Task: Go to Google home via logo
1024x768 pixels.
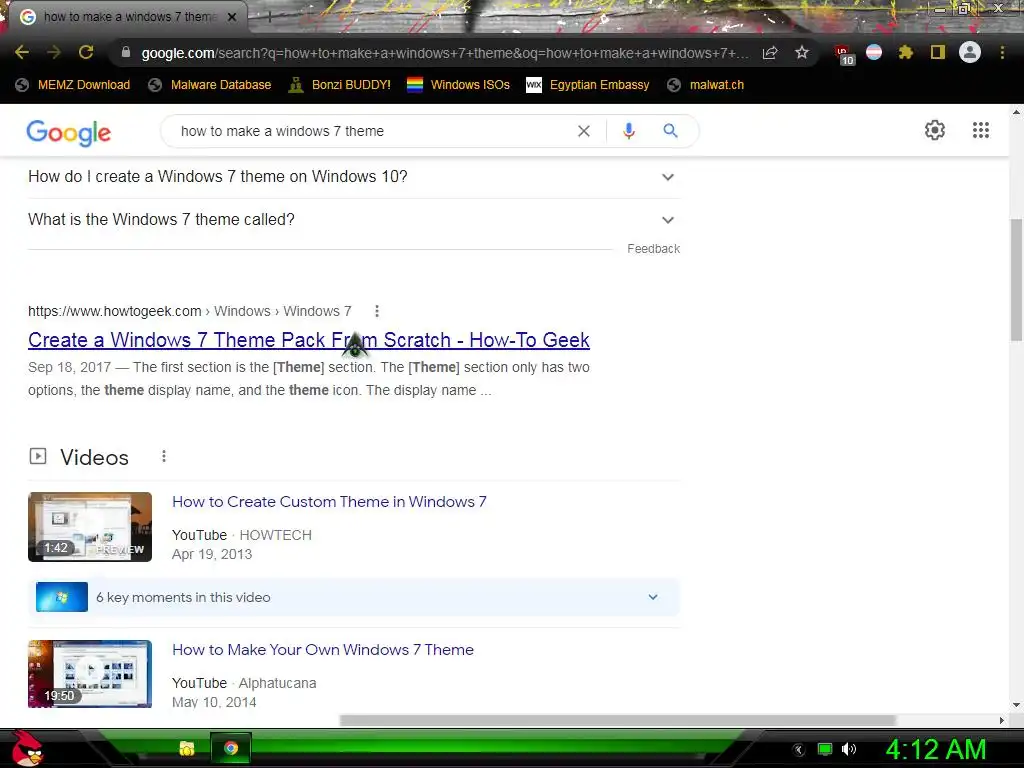Action: [69, 133]
